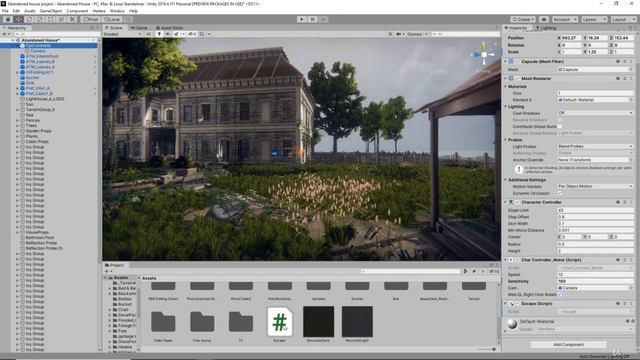Select the Hand tool in the toolbar

pyautogui.click(x=8, y=19)
